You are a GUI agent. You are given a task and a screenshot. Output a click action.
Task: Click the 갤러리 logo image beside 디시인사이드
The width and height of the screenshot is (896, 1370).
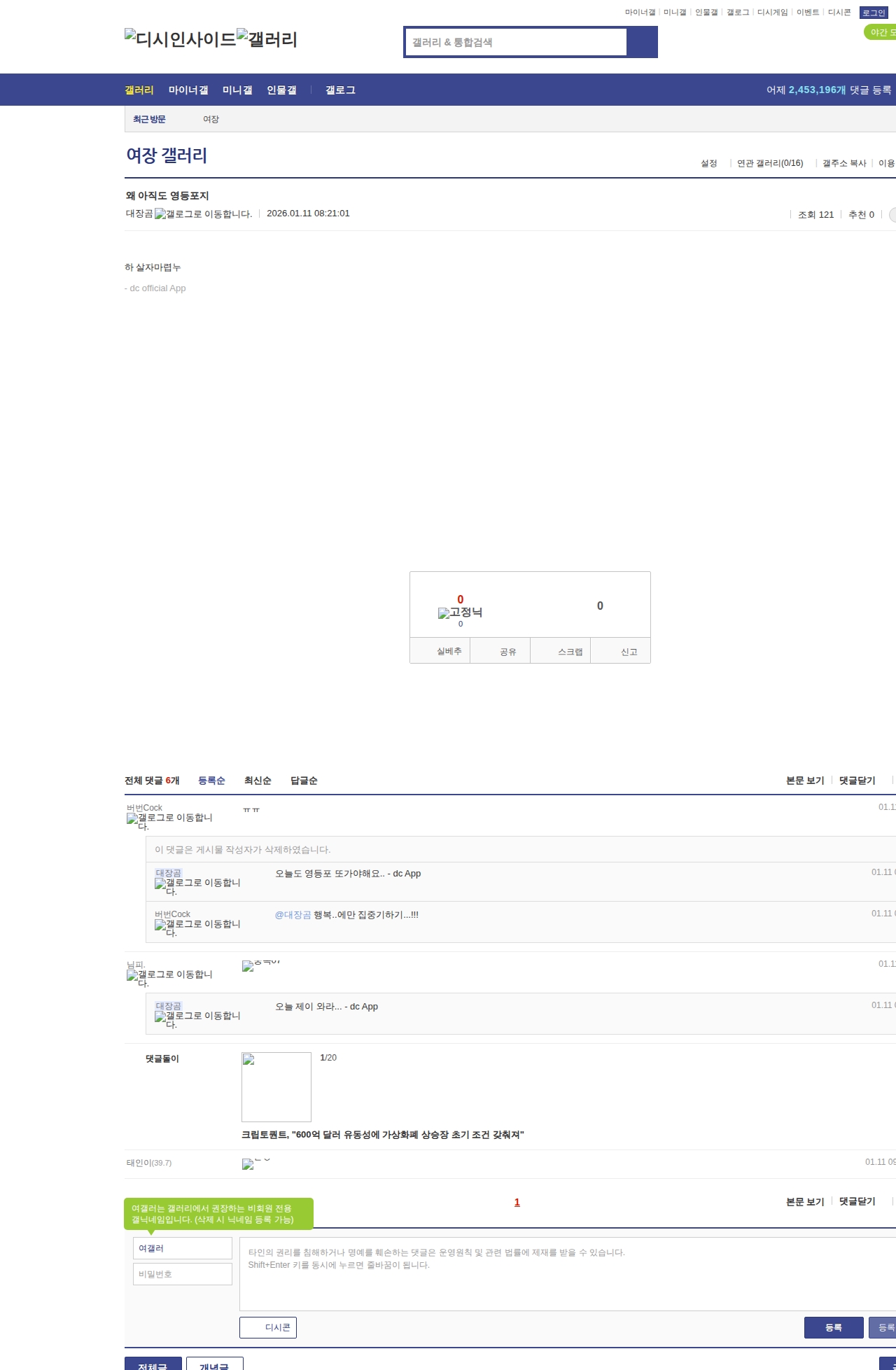[267, 39]
